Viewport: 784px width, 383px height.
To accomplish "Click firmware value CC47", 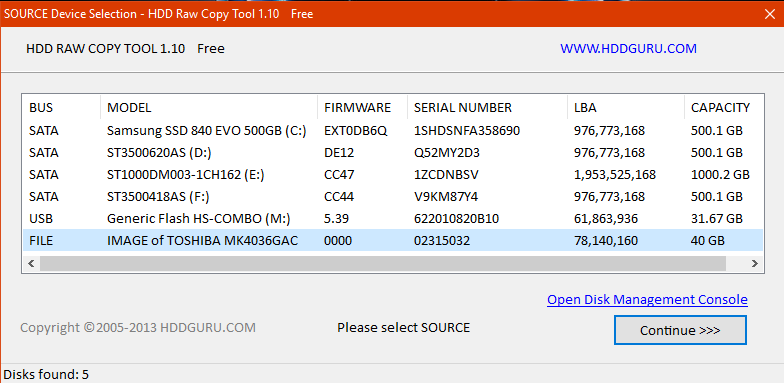I will (339, 174).
